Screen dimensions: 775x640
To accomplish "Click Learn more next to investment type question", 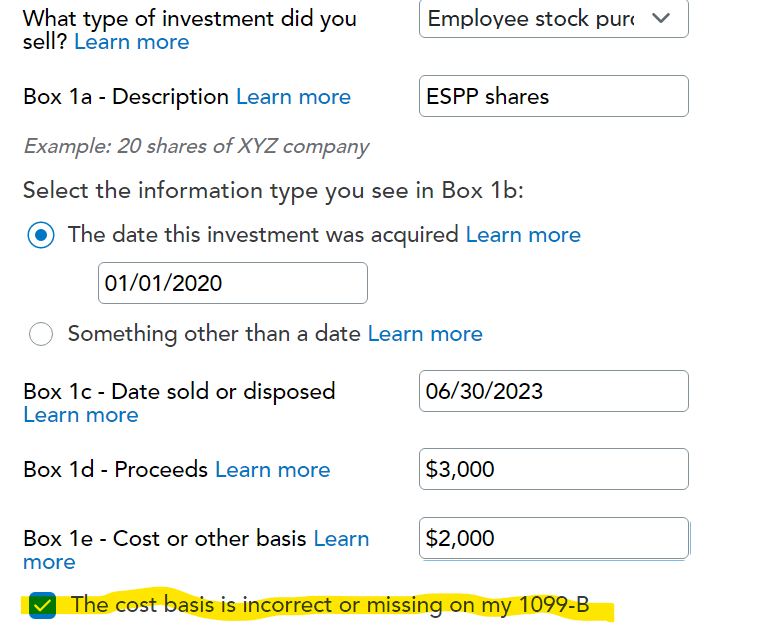I will [x=131, y=42].
